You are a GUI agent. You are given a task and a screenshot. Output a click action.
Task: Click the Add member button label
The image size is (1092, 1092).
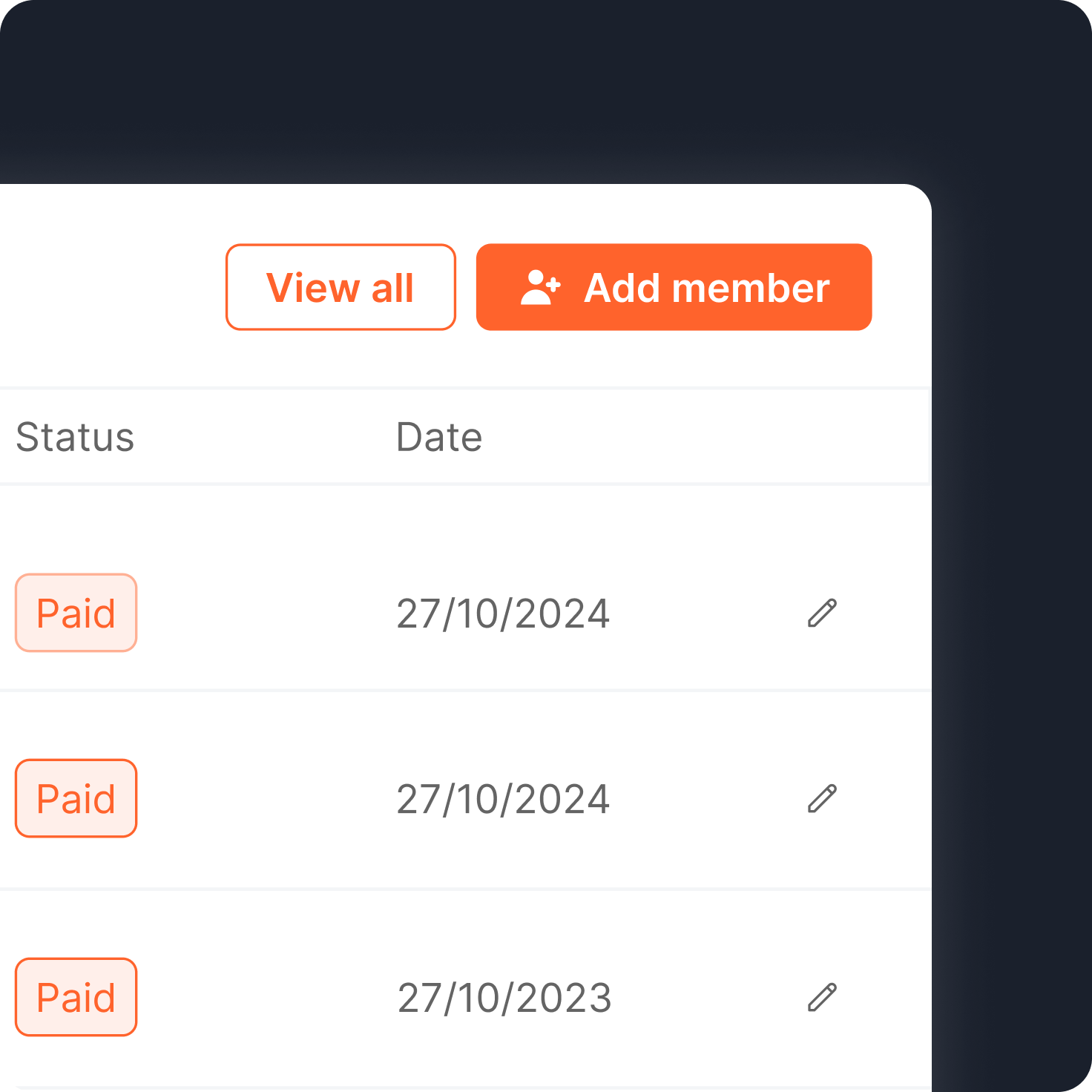706,288
